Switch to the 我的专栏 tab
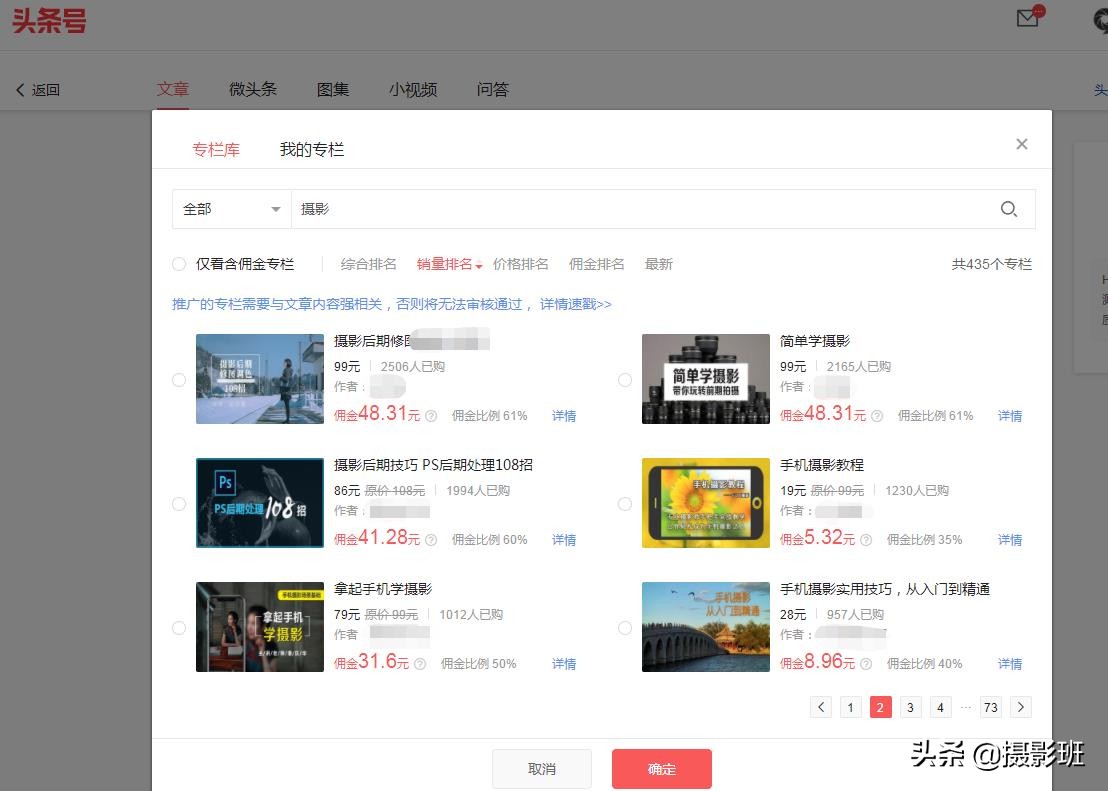The height and width of the screenshot is (791, 1108). click(x=311, y=149)
